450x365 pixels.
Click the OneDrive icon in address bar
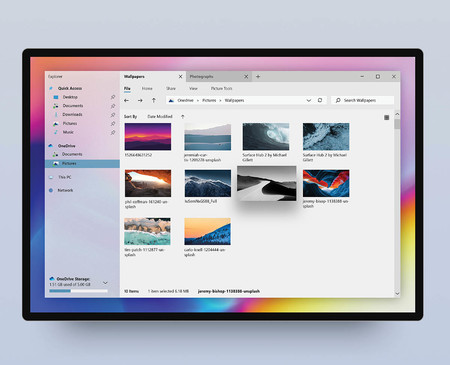click(x=171, y=100)
